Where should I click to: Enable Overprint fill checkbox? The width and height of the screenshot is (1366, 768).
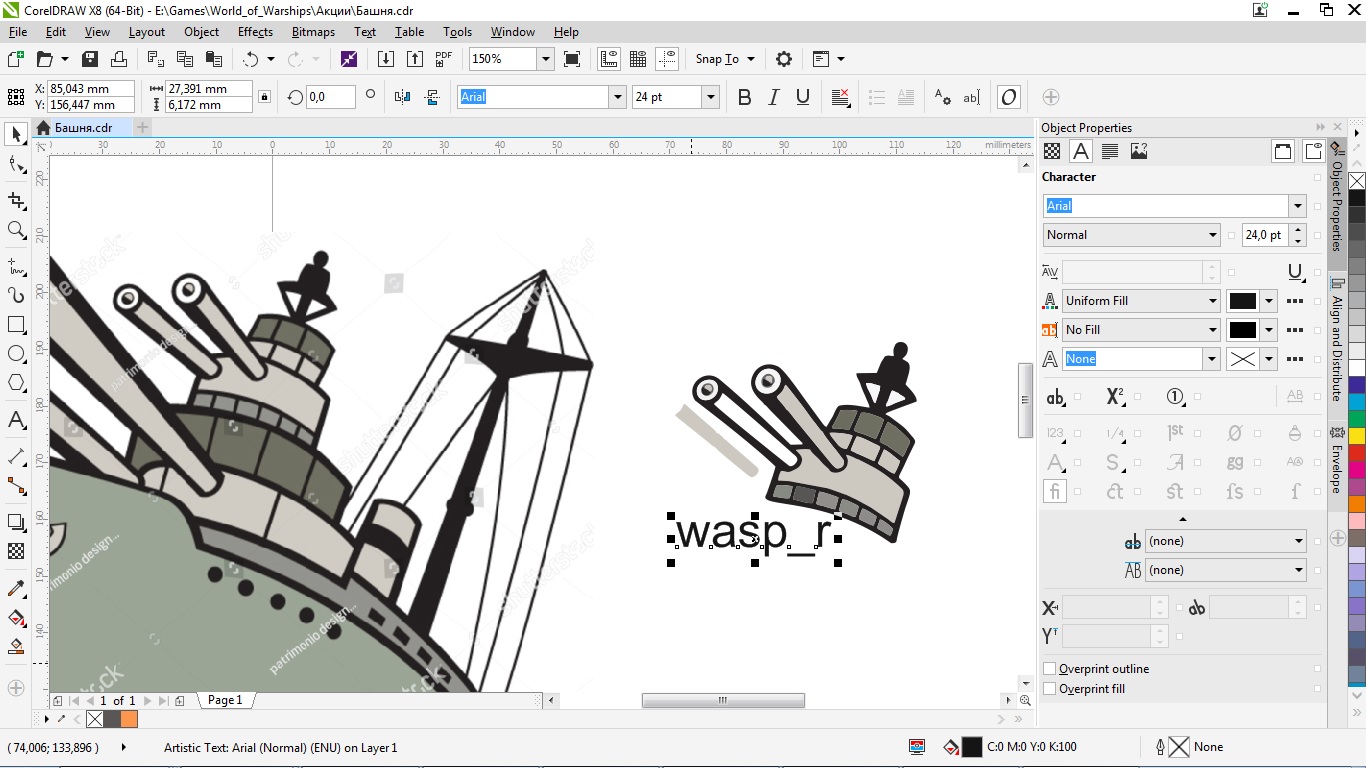coord(1050,689)
